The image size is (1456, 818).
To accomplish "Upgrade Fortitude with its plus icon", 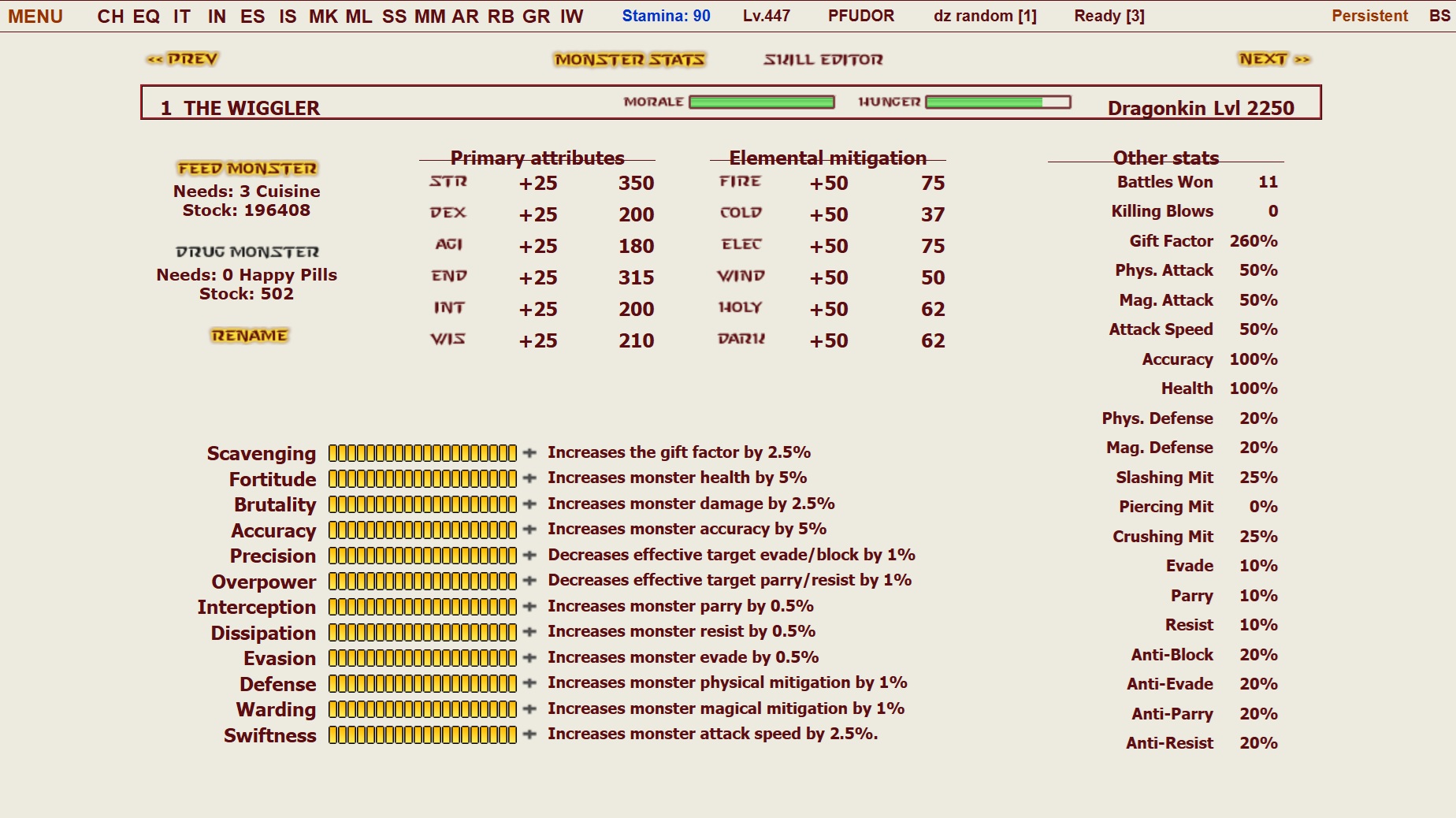I will click(529, 478).
